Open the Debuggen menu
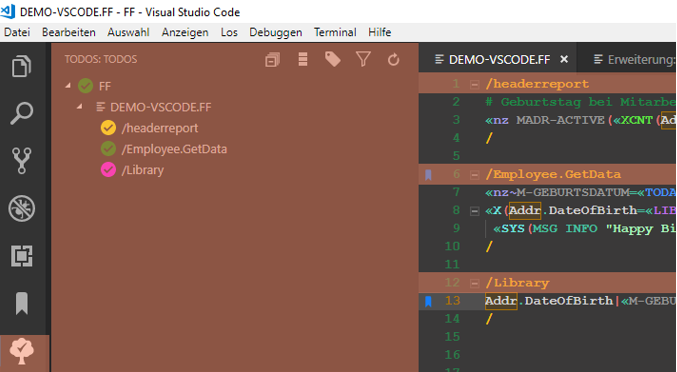This screenshot has width=677, height=372. [x=275, y=32]
